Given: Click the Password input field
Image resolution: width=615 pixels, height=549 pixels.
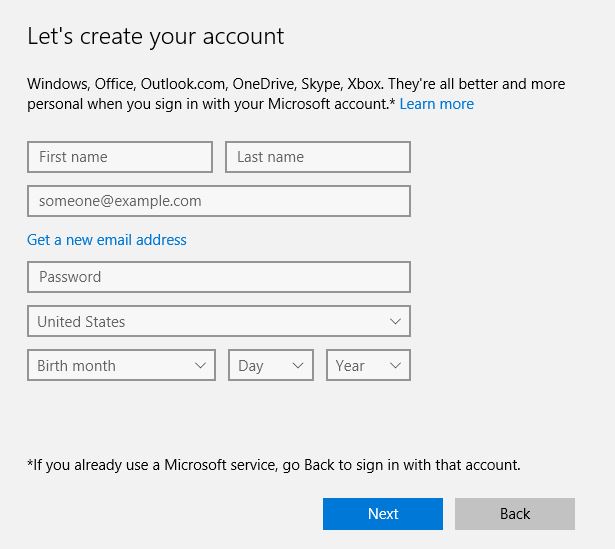Looking at the screenshot, I should pyautogui.click(x=219, y=277).
